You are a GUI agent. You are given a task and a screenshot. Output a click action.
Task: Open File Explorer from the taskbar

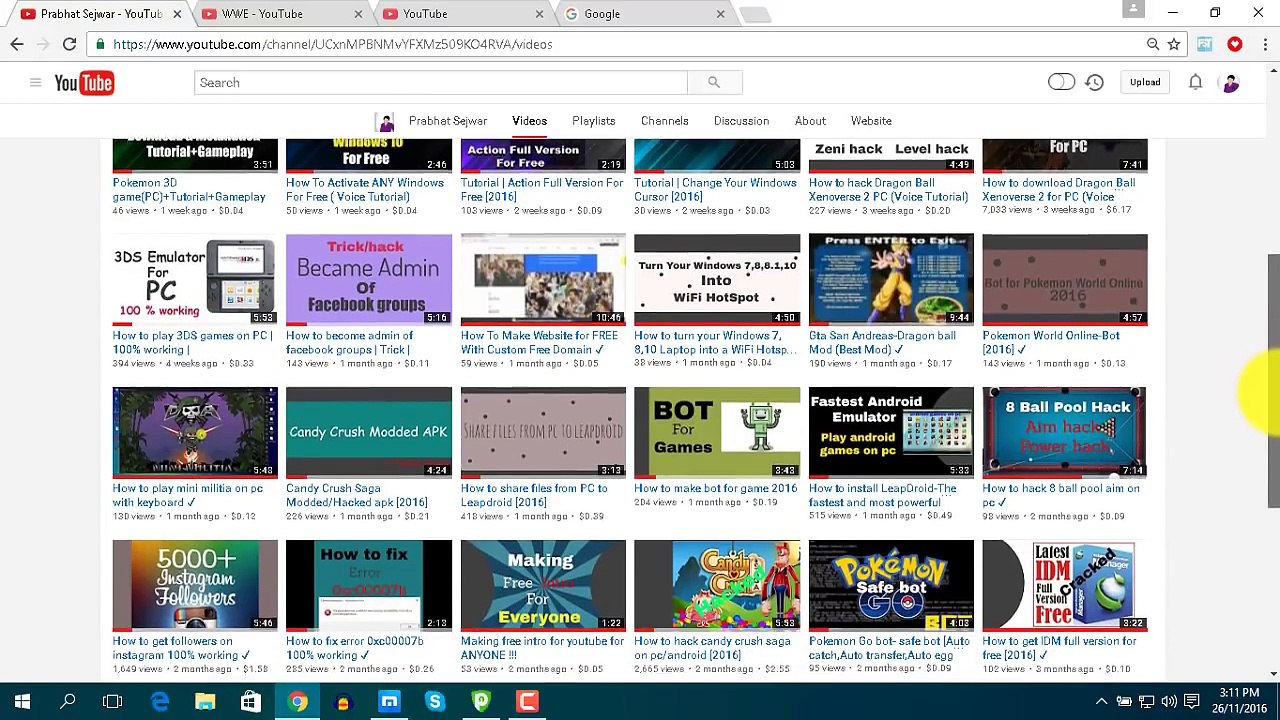tap(205, 702)
